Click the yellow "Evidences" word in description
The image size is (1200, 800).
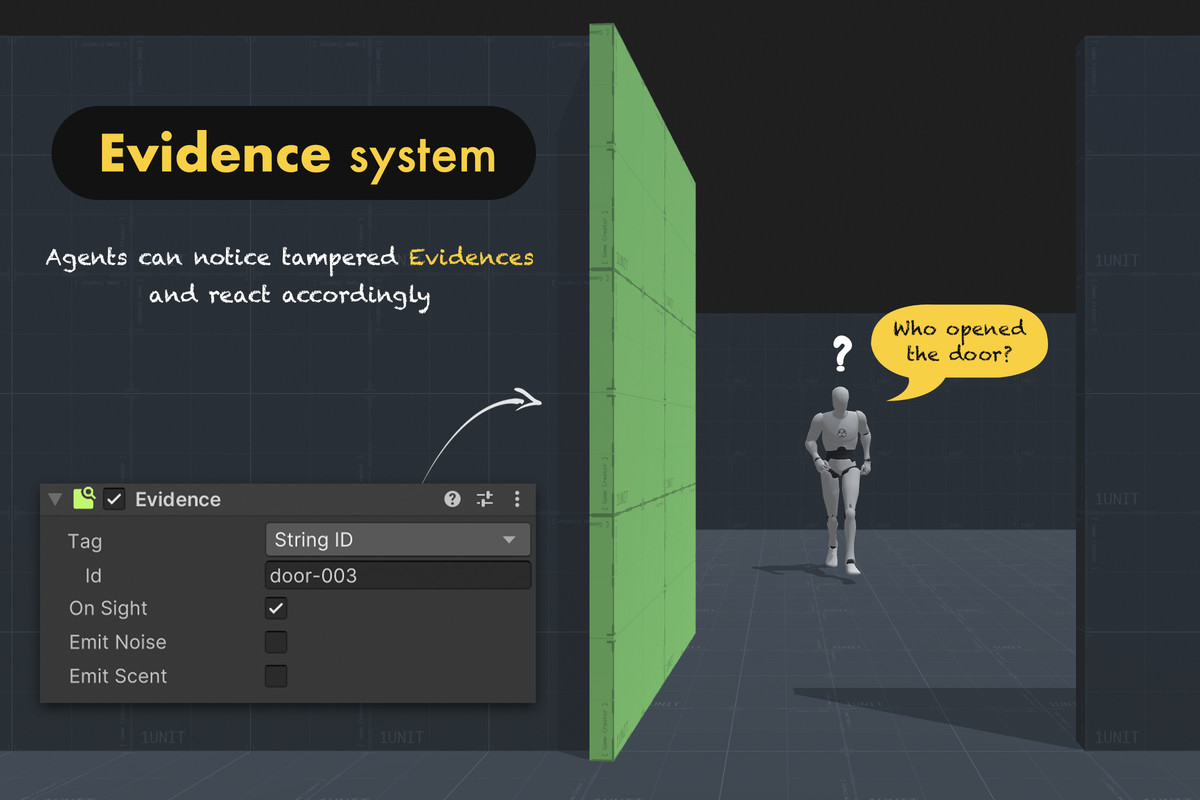click(470, 257)
